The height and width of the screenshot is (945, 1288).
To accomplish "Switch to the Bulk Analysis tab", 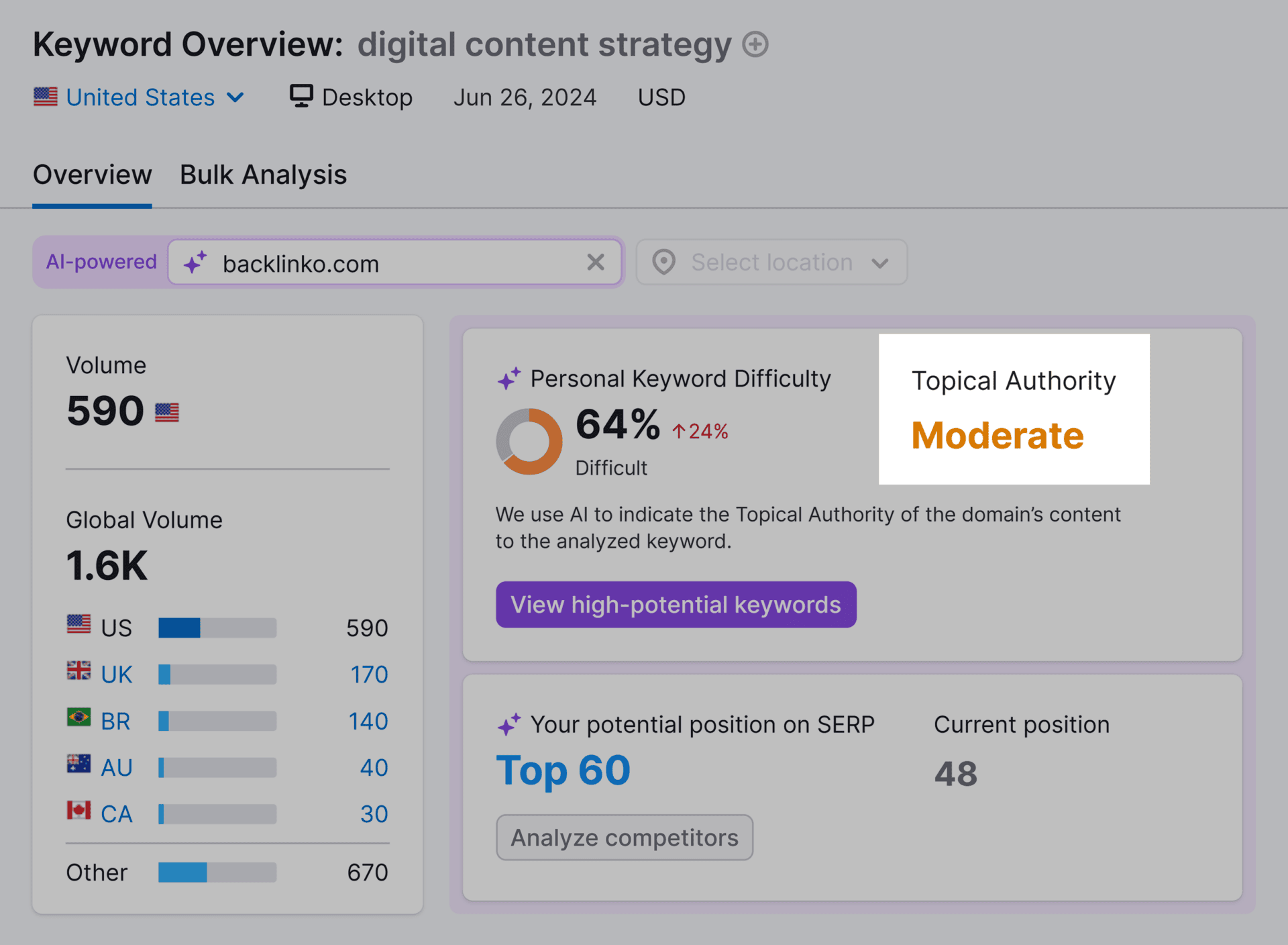I will pos(263,175).
